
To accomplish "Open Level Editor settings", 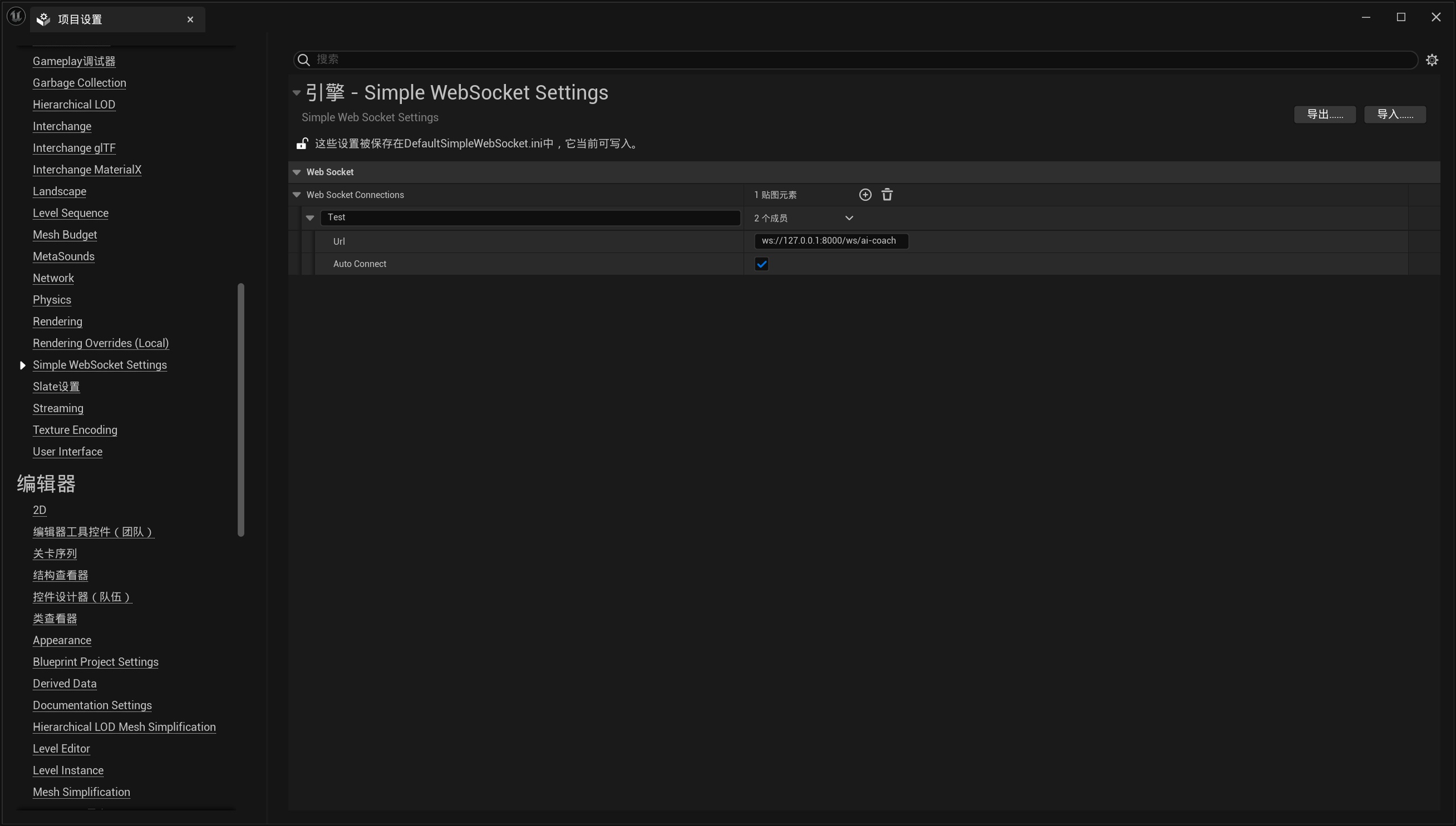I will [61, 749].
